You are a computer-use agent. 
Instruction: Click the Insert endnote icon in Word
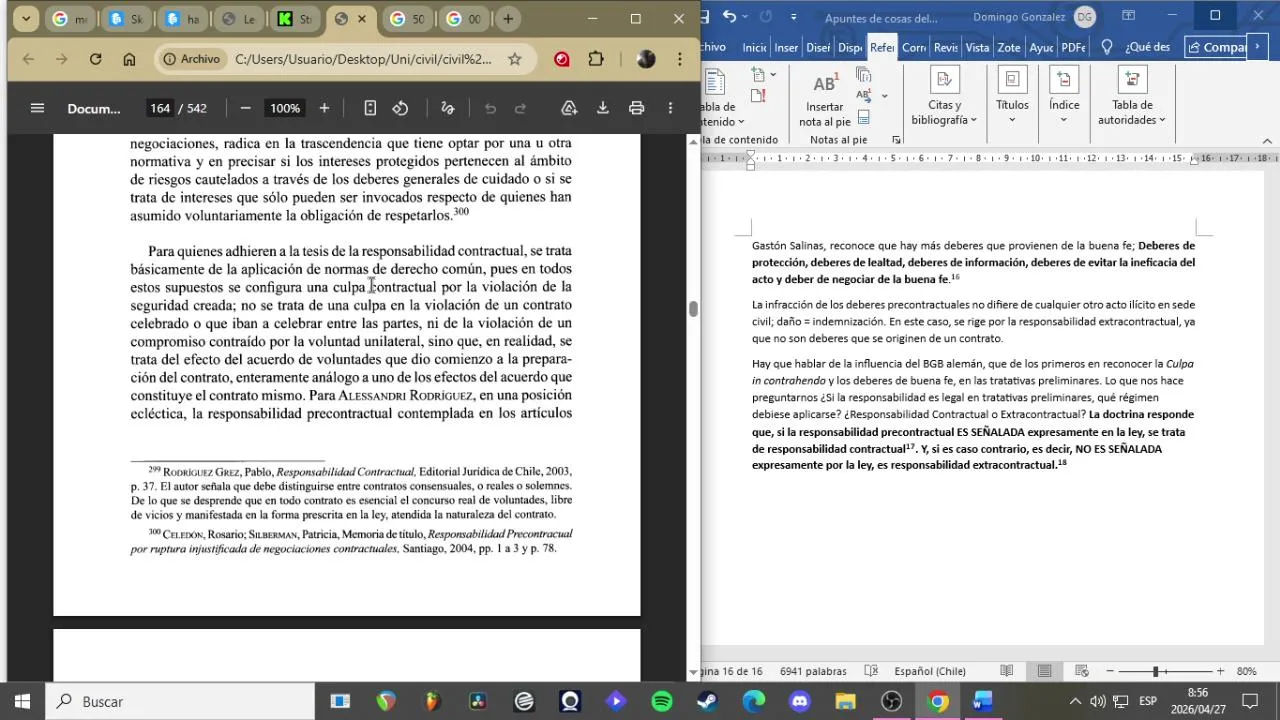tap(864, 76)
